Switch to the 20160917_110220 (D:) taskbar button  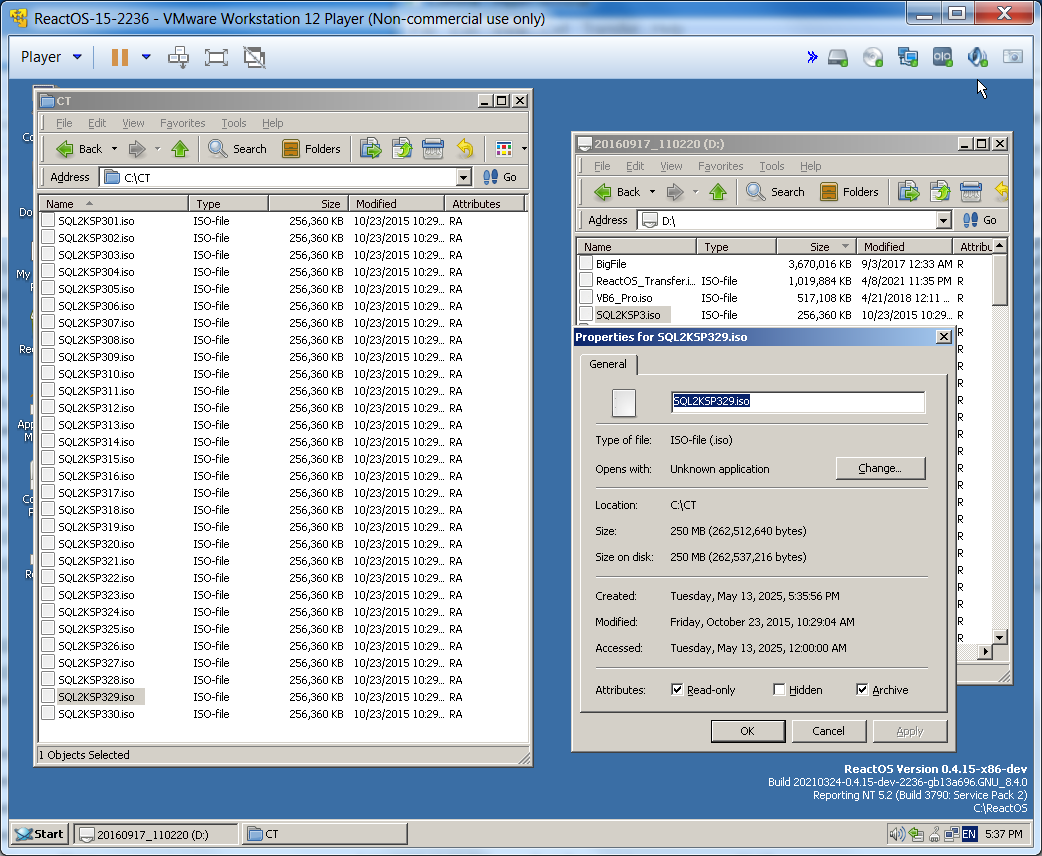[x=156, y=834]
